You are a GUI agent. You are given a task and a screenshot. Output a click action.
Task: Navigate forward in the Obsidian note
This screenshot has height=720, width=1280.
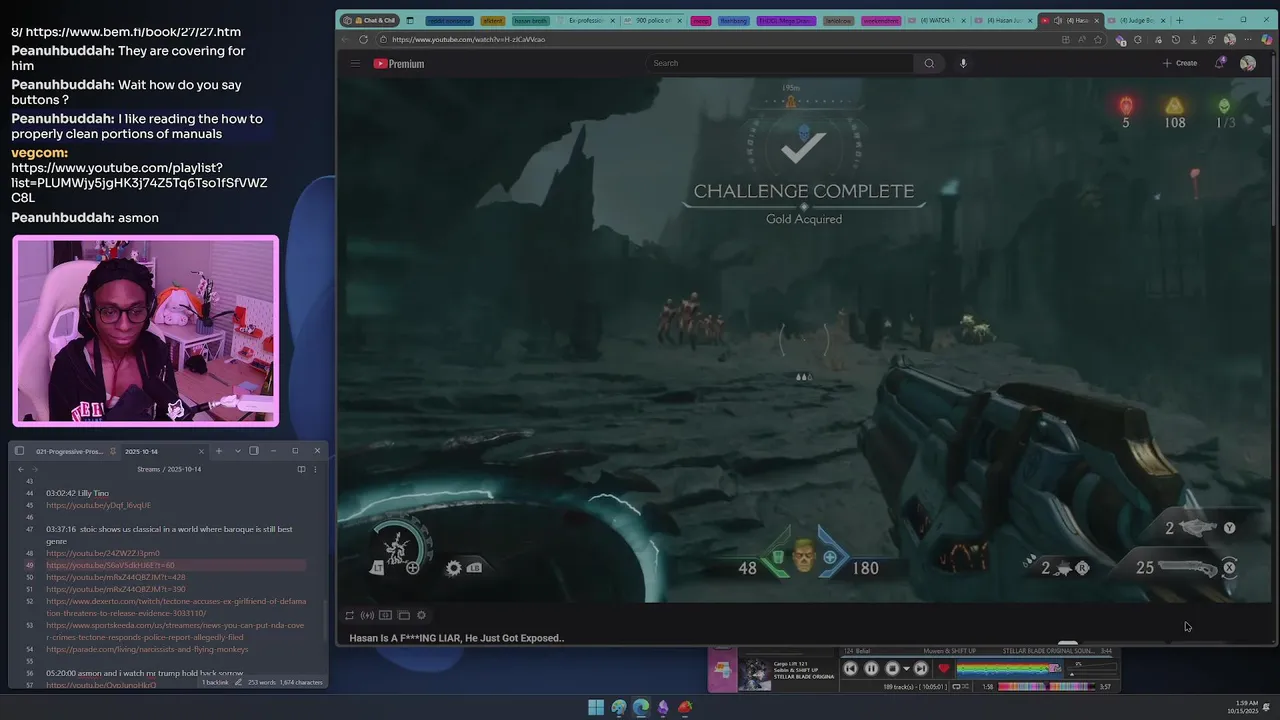(35, 469)
